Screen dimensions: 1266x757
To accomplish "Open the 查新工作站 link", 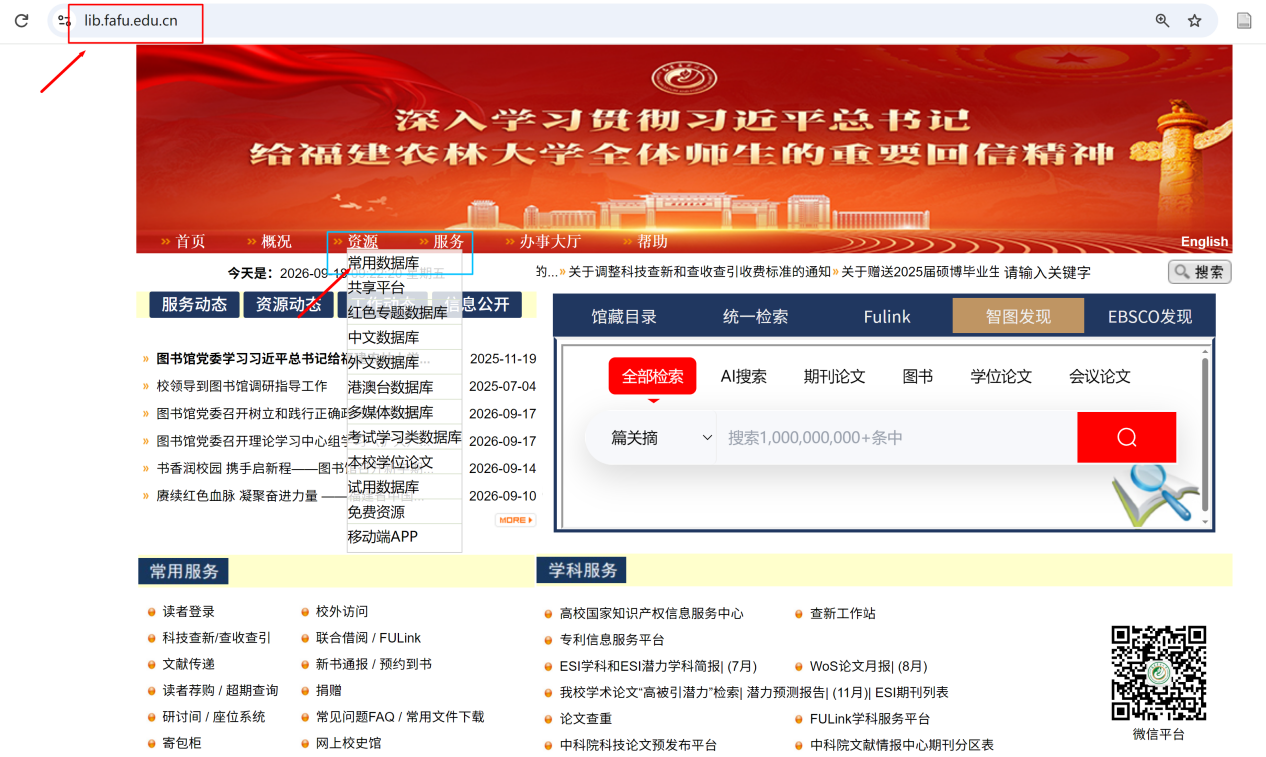I will tap(843, 613).
